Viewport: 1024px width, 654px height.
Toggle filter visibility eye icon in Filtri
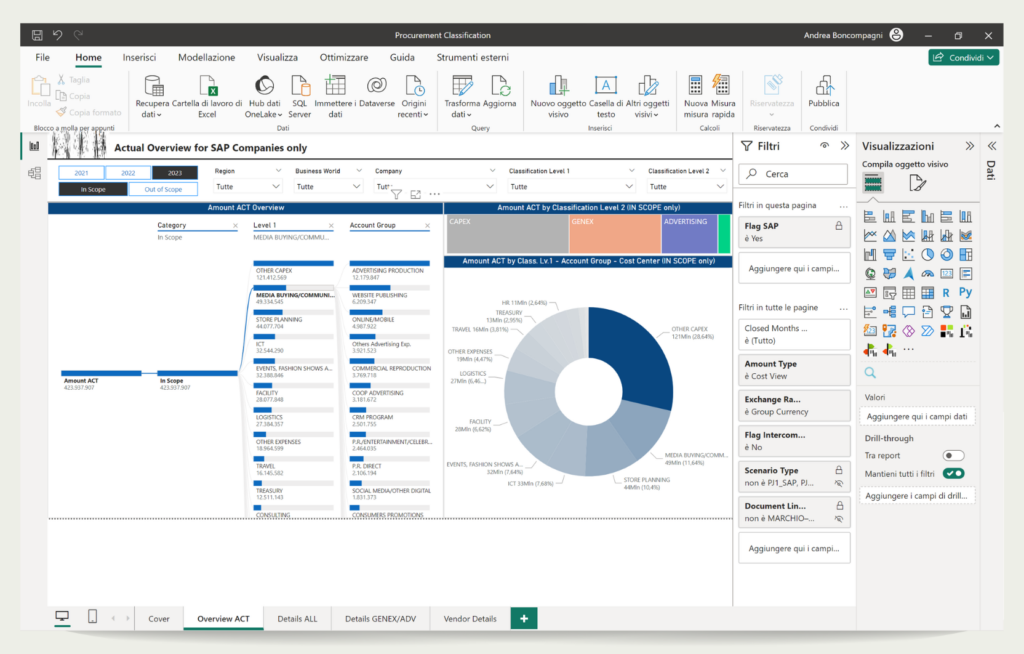pos(825,146)
